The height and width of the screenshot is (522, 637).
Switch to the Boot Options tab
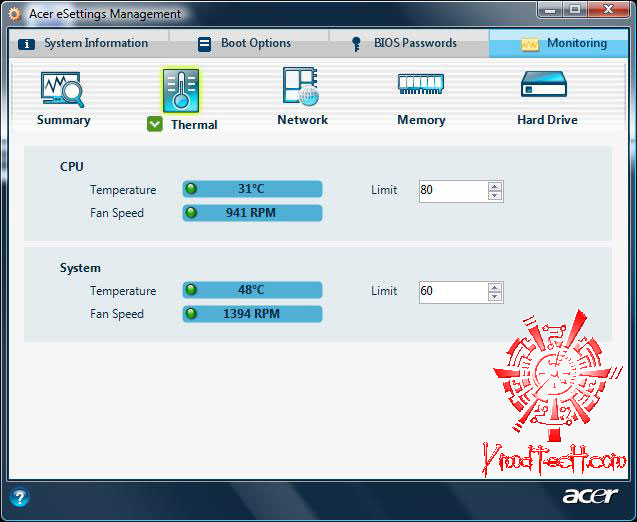248,43
